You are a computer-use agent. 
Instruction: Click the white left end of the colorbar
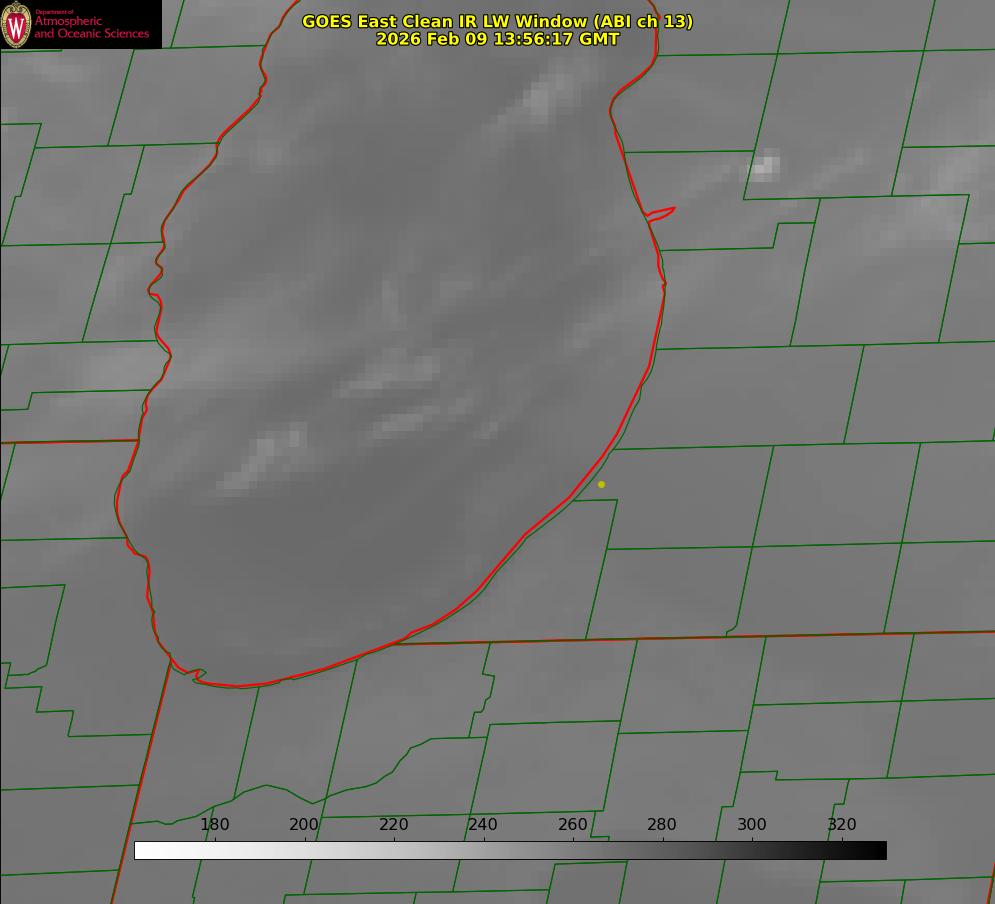click(142, 851)
